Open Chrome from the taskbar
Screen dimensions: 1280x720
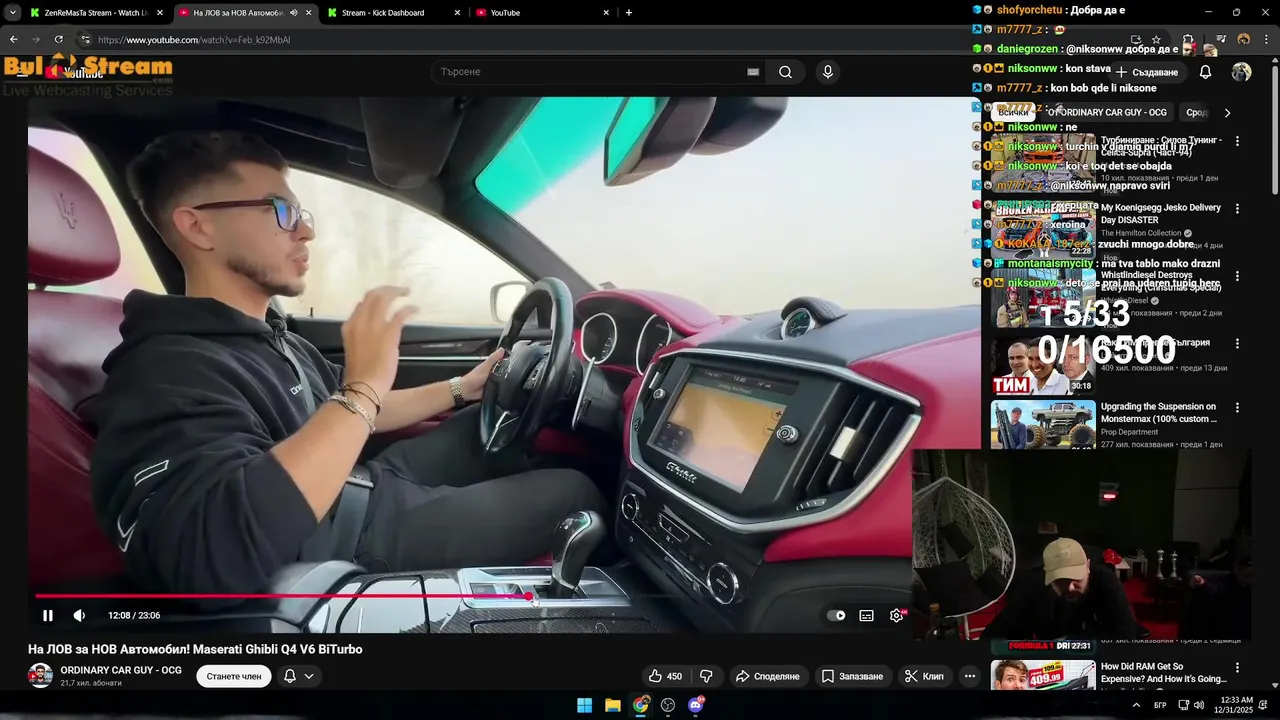pos(641,705)
